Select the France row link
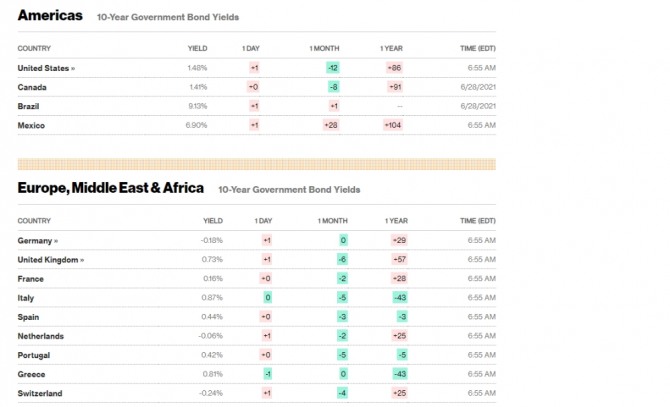Image resolution: width=670 pixels, height=407 pixels. tap(31, 279)
